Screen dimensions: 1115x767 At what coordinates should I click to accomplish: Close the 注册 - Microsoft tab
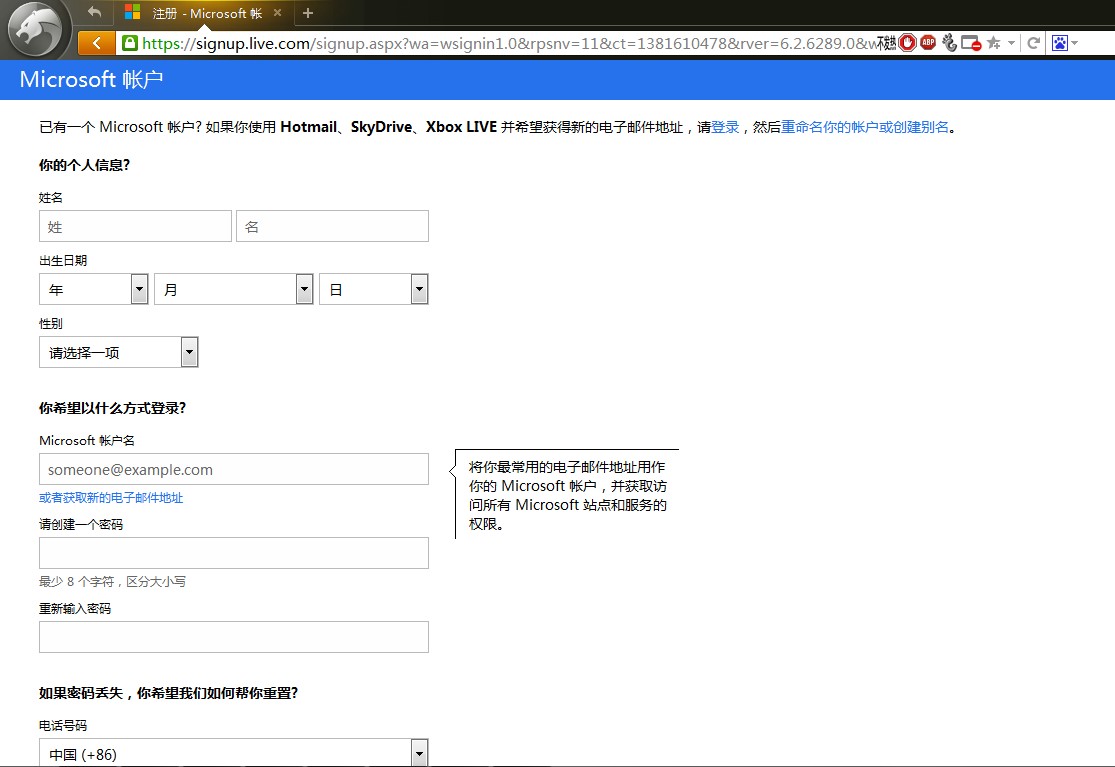coord(278,13)
